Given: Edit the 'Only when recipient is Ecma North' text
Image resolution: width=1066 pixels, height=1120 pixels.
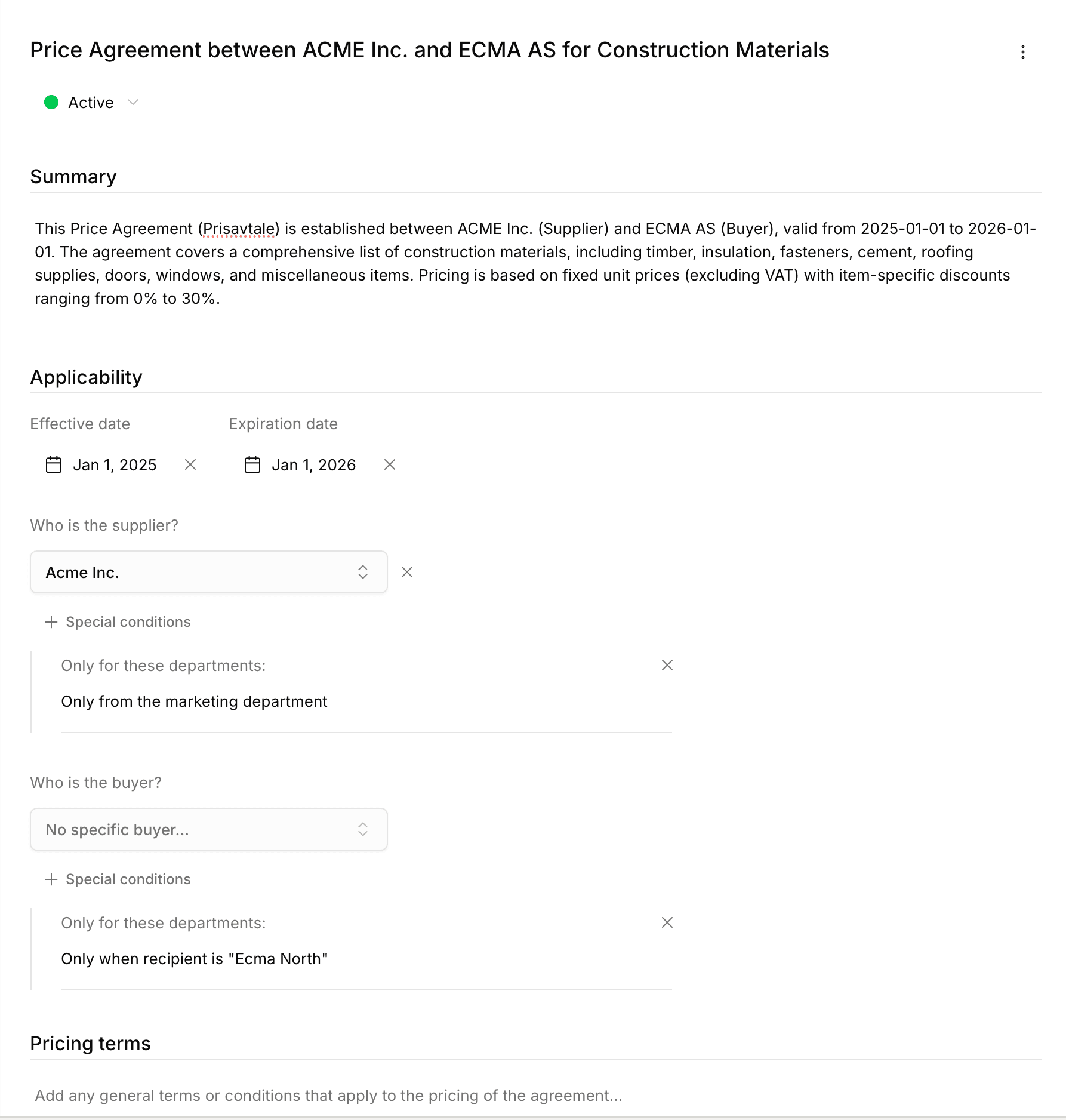Looking at the screenshot, I should 194,959.
